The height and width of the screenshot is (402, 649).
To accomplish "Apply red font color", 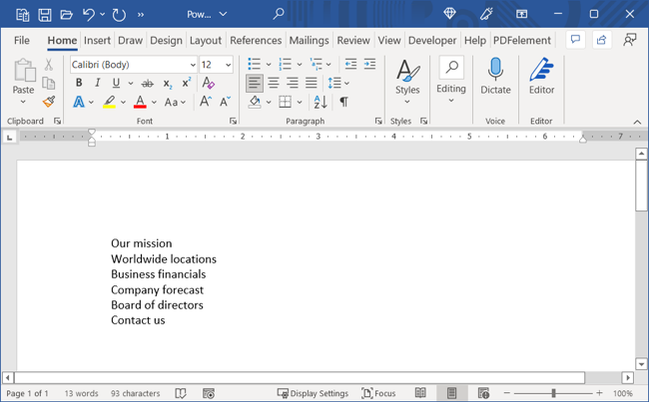I will (140, 102).
